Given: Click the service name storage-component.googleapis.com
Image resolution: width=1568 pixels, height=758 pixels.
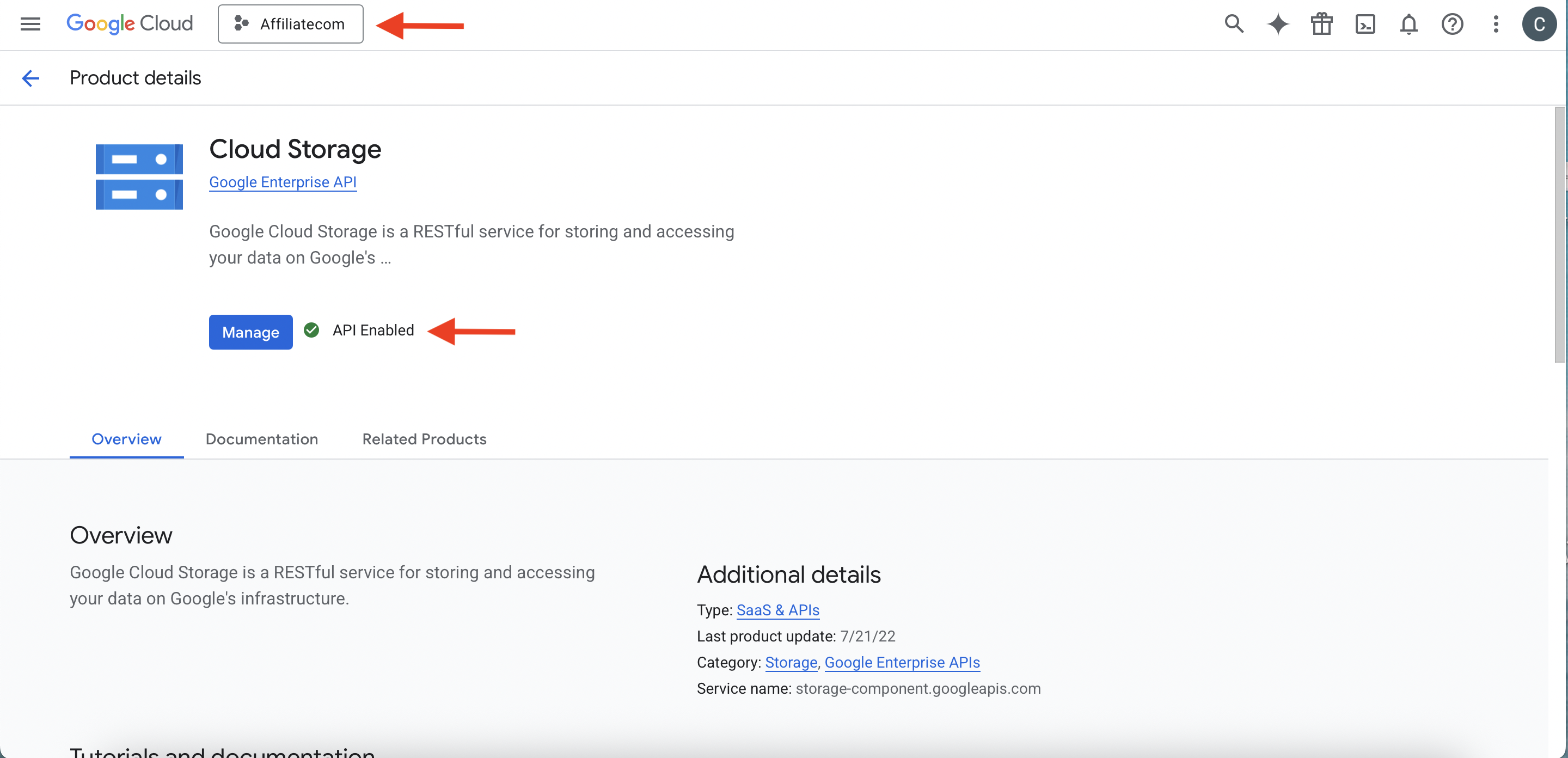Looking at the screenshot, I should click(x=918, y=689).
